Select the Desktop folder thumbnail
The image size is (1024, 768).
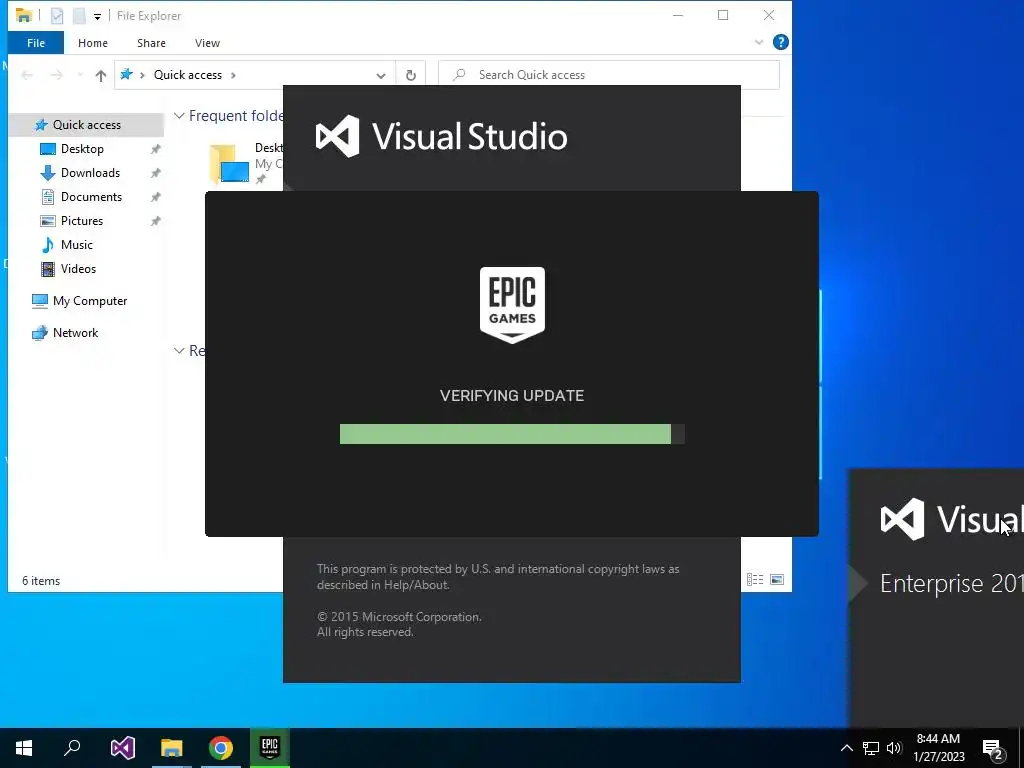tap(229, 163)
